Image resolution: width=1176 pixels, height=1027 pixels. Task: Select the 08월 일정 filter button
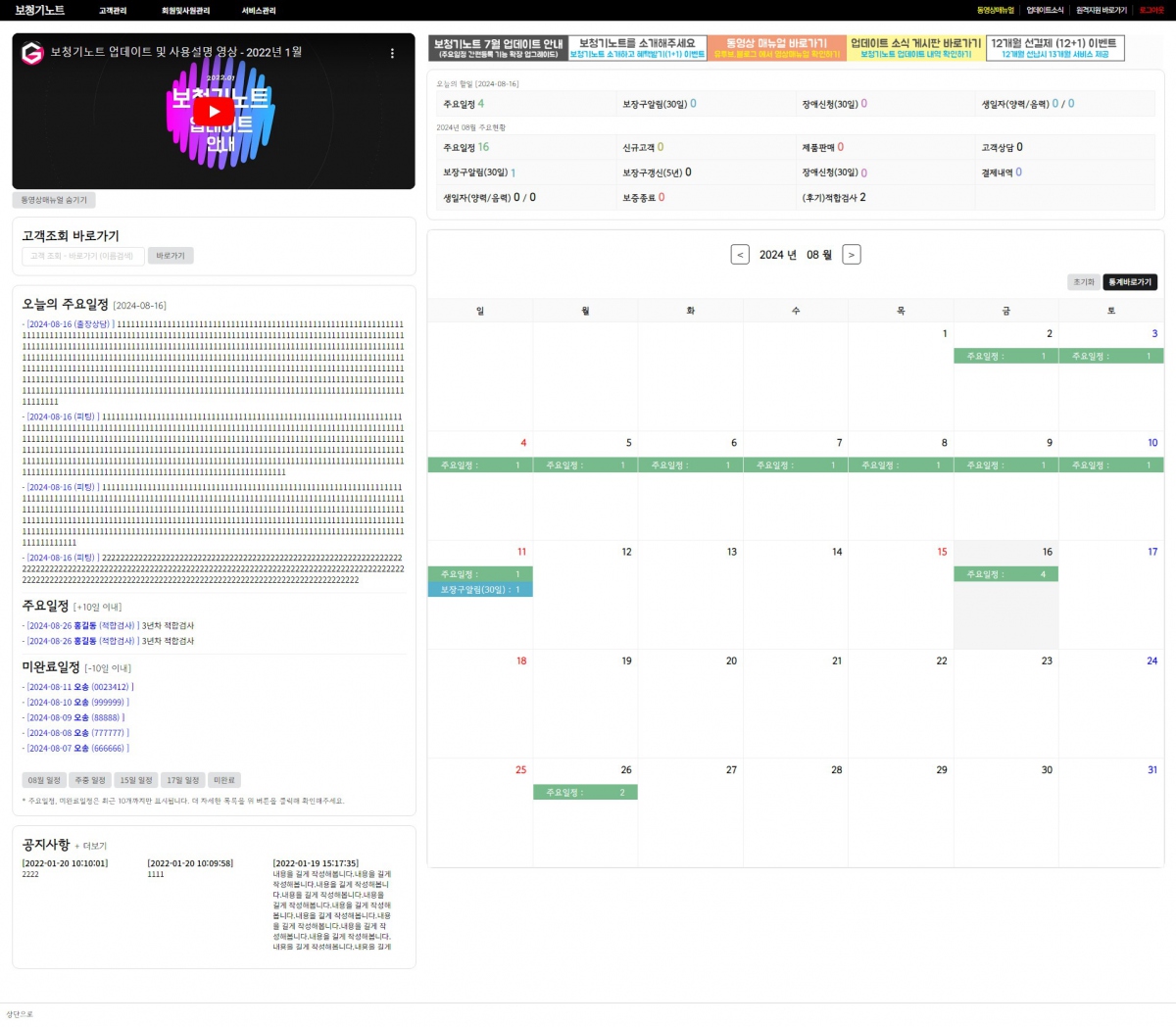[x=44, y=780]
